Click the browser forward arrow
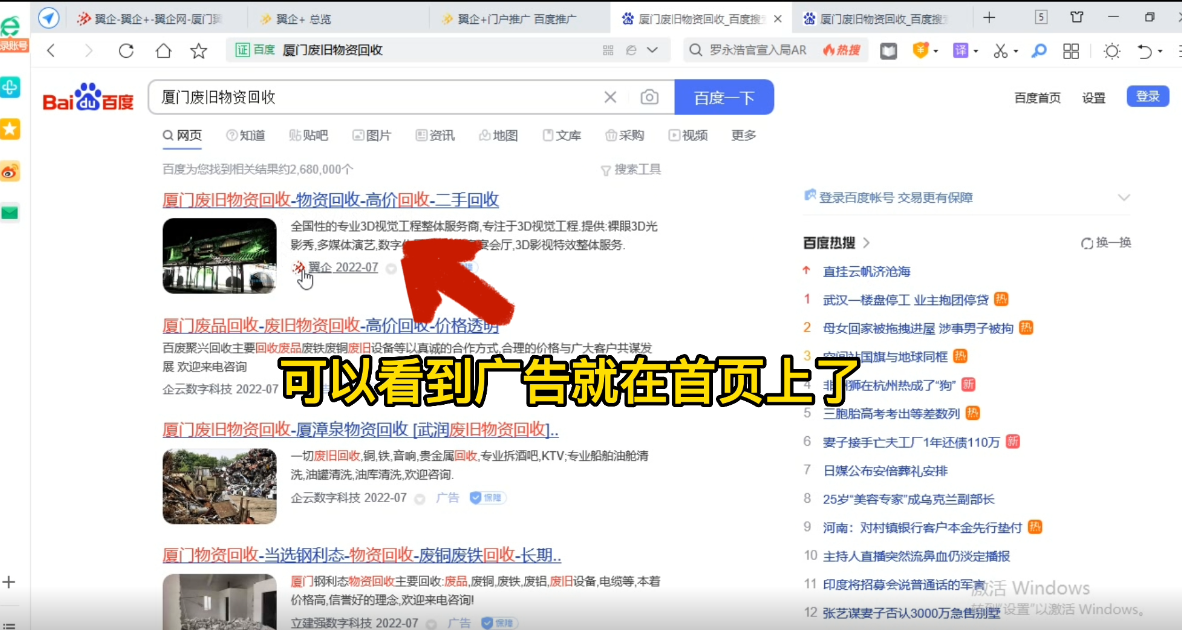 [x=88, y=50]
